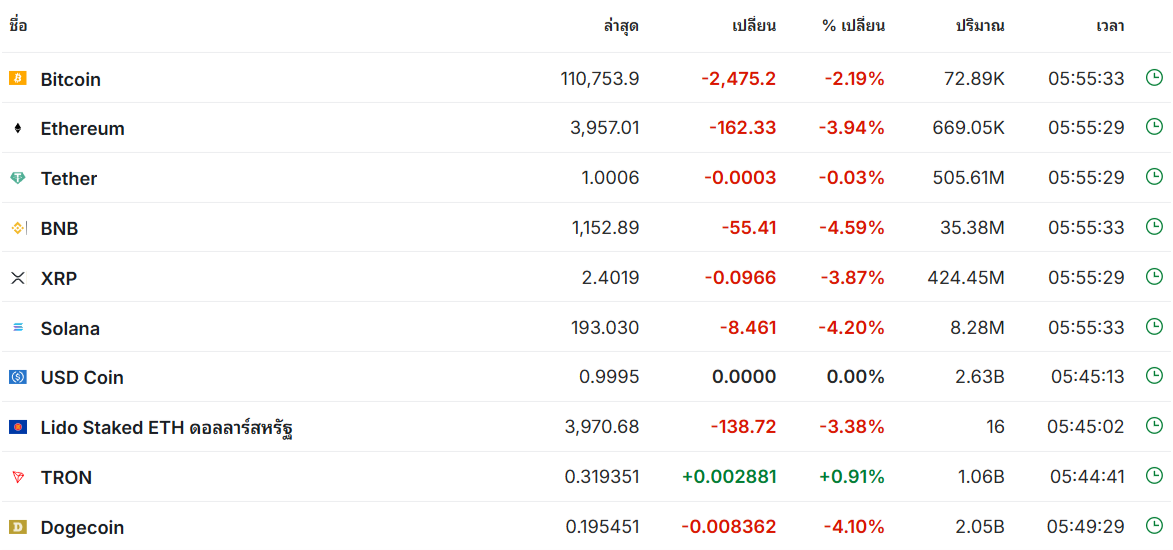Click the Tether logo icon
Screen dimensions: 1173x550
17,178
